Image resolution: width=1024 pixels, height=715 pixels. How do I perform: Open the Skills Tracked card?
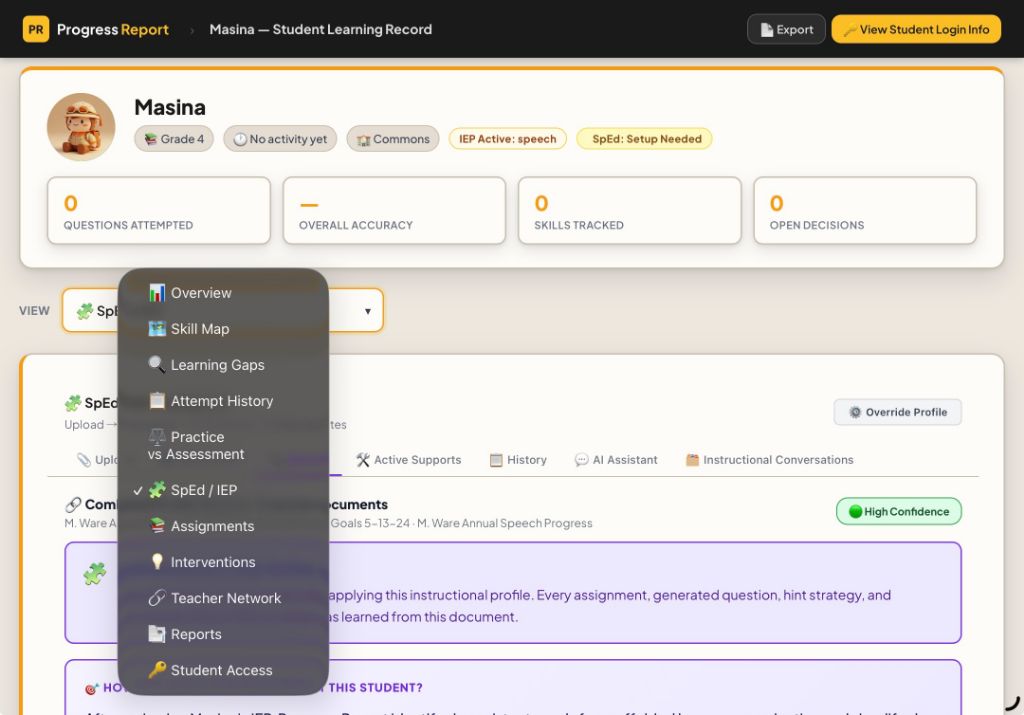pos(630,211)
